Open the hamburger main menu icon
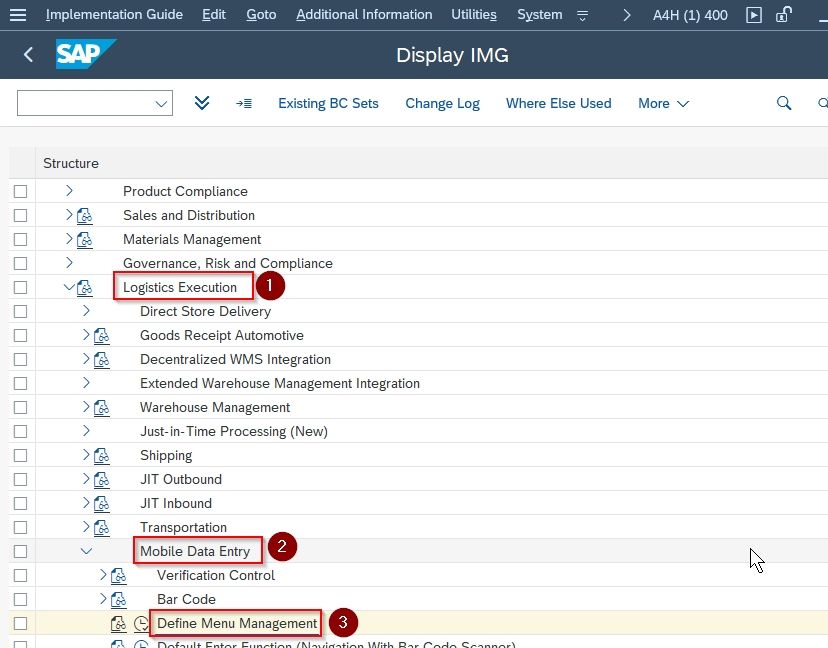Screen dimensions: 828x648 tap(18, 15)
